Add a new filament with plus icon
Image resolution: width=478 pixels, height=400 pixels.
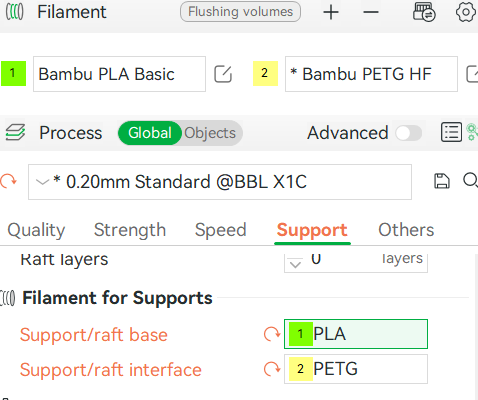(331, 12)
